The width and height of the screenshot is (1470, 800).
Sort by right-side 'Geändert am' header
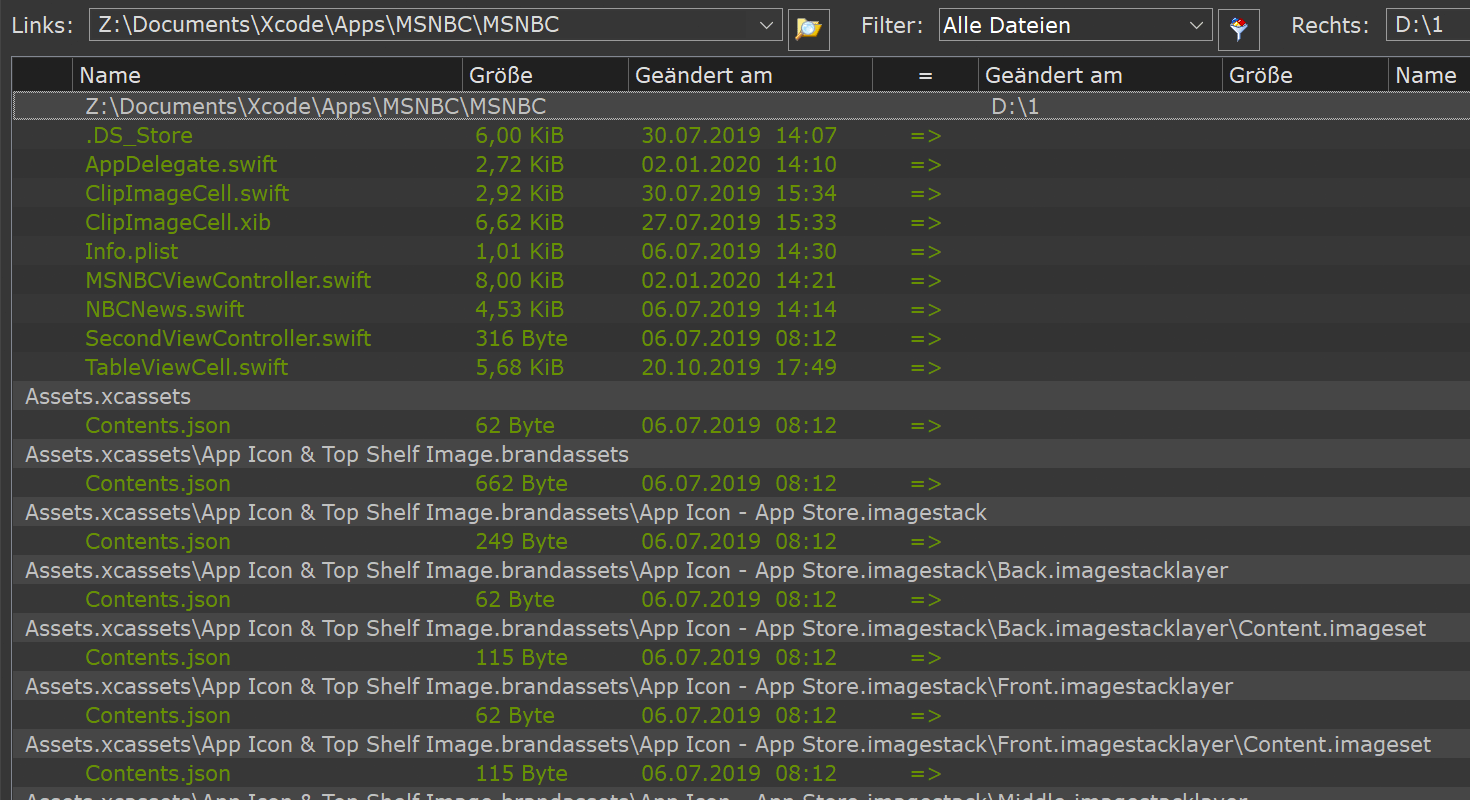(1100, 75)
